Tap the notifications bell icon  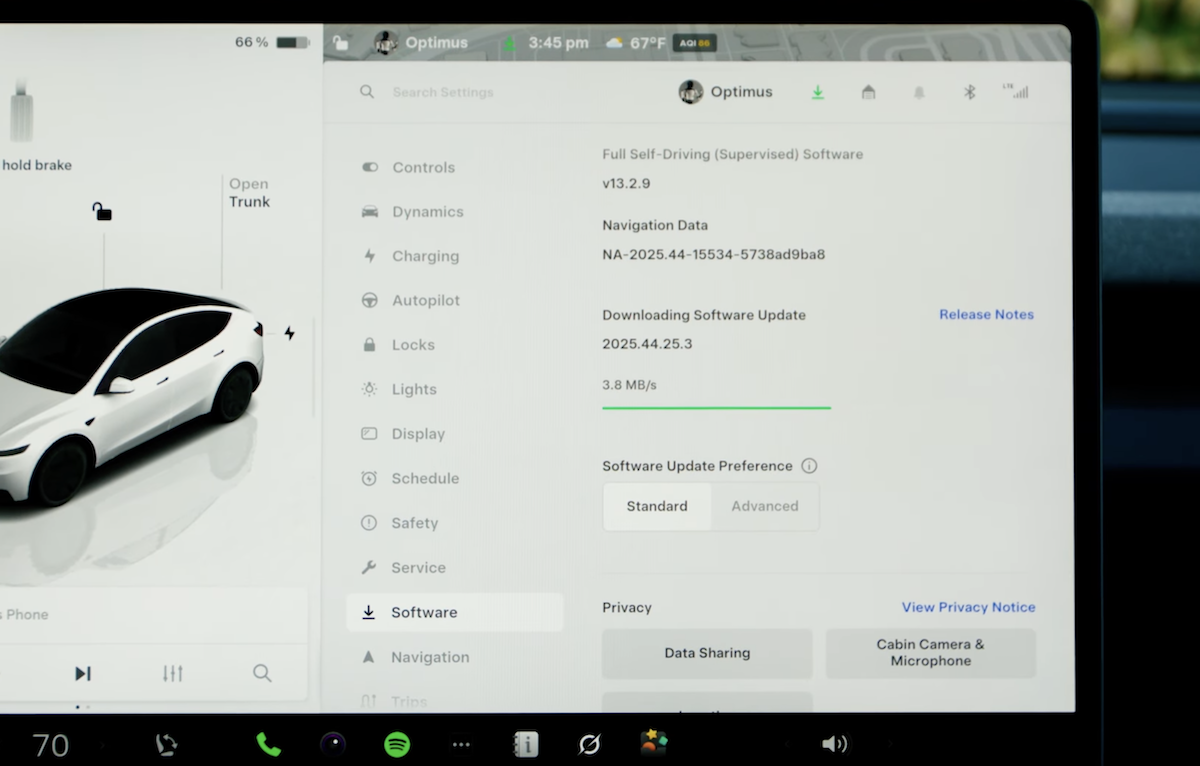[918, 92]
